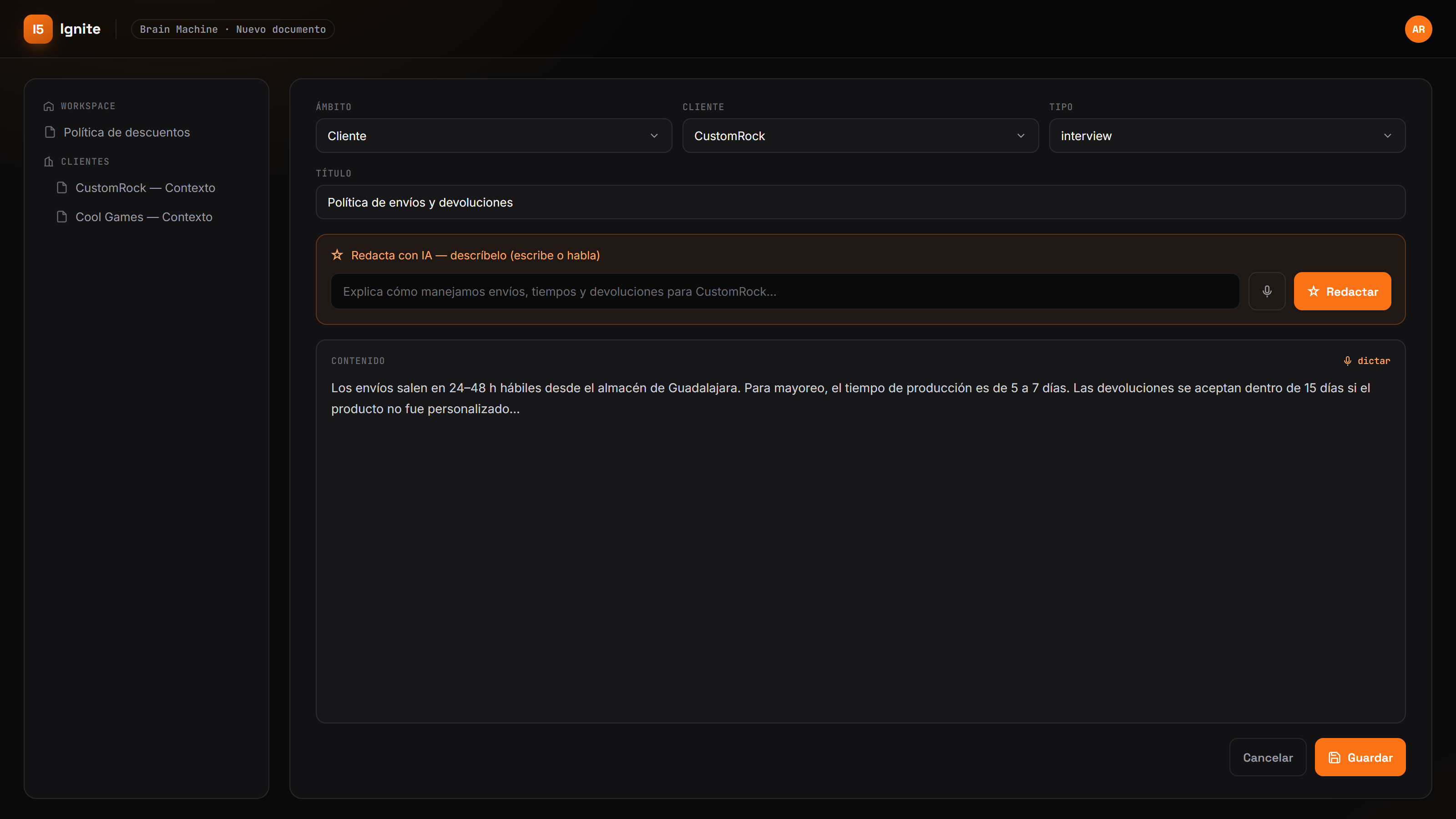Click the microphone button beside Redactar
Viewport: 1456px width, 819px height.
tap(1267, 291)
